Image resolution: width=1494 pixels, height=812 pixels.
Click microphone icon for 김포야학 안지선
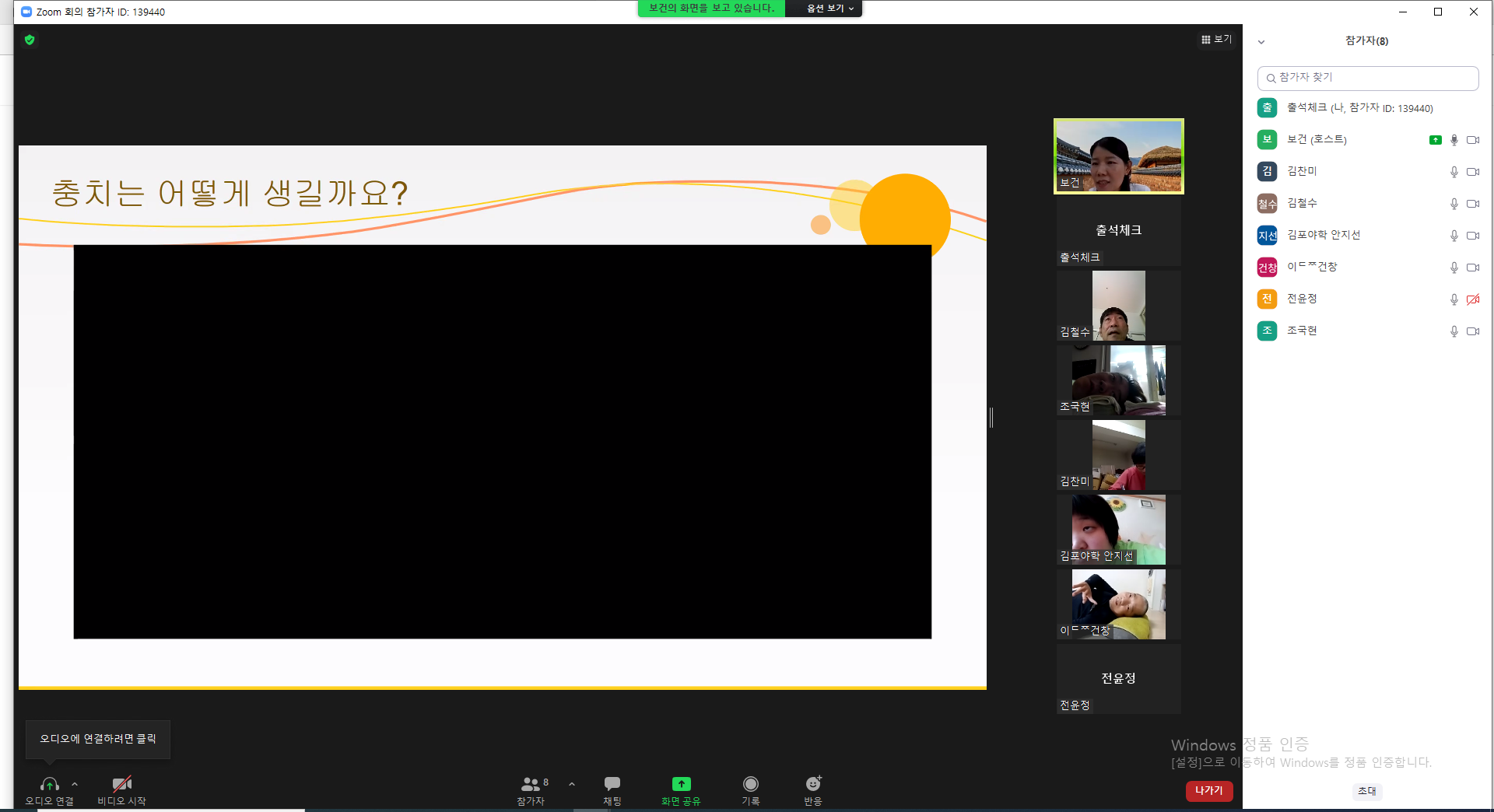pyautogui.click(x=1454, y=236)
